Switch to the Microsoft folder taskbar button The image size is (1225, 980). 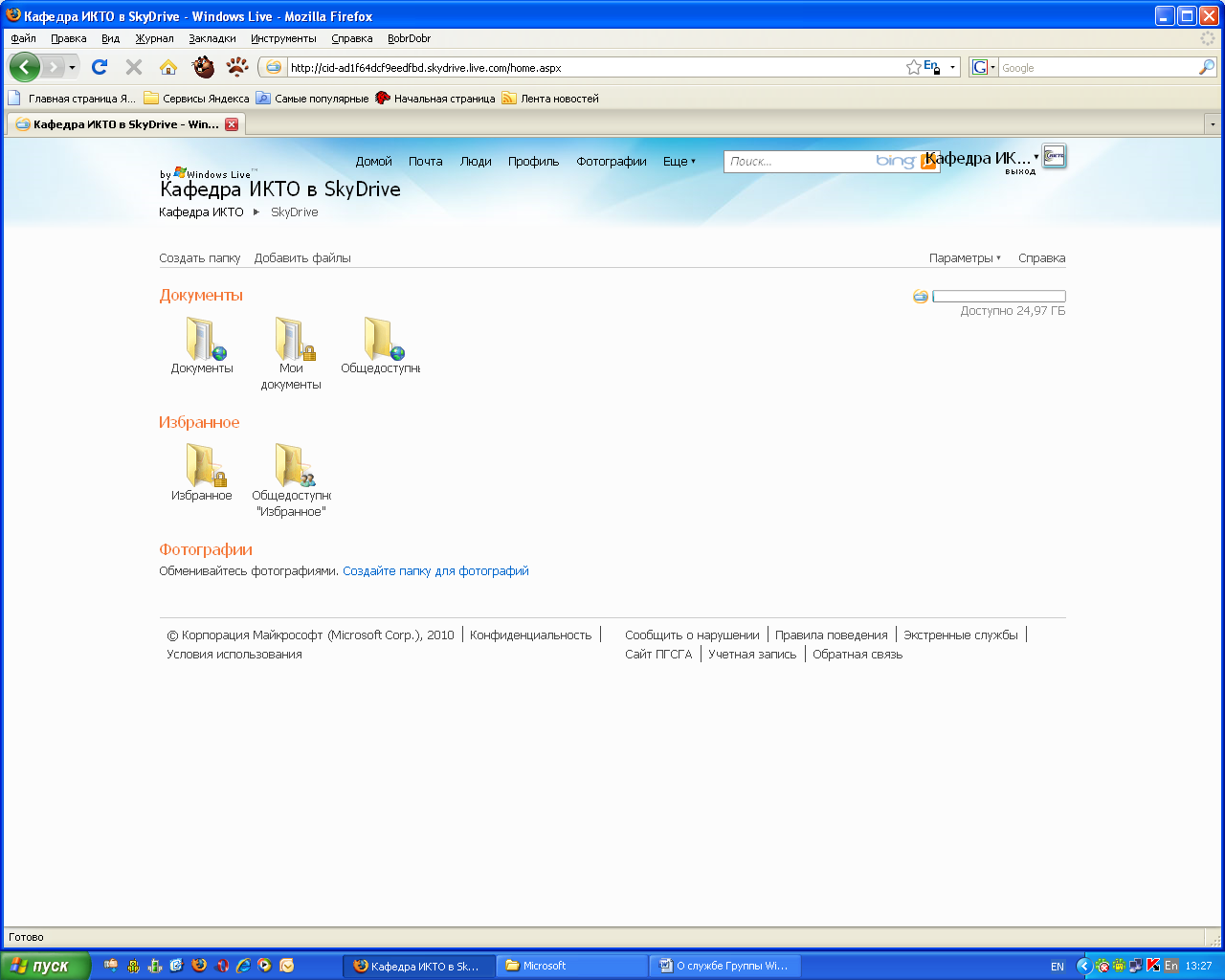click(x=574, y=966)
